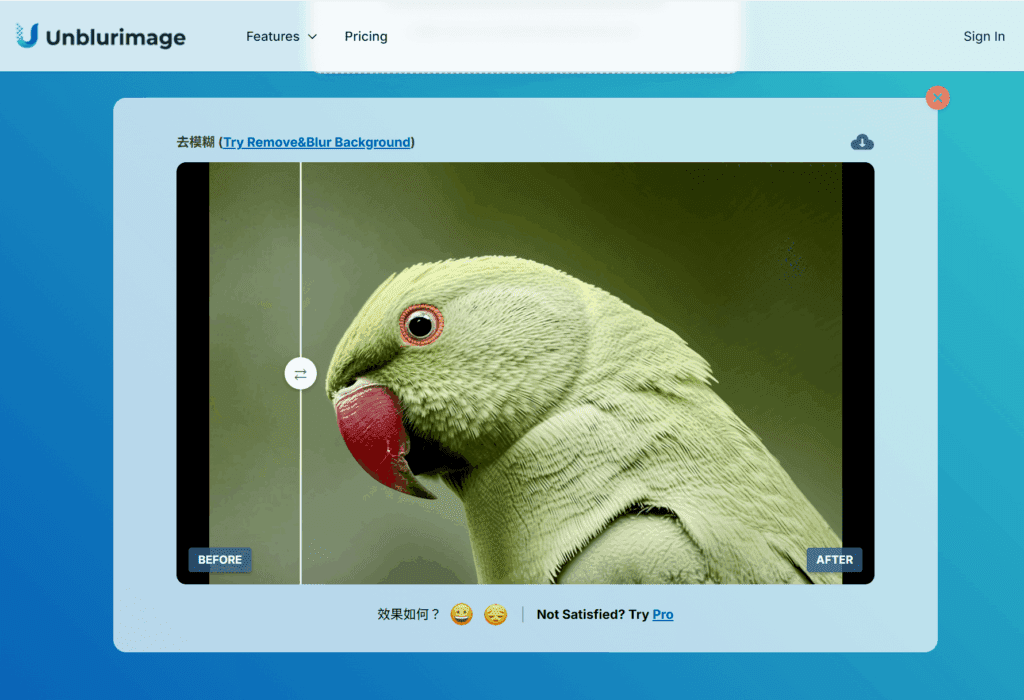Rate the result with the unhappy emoji
The image size is (1024, 700).
tap(495, 614)
